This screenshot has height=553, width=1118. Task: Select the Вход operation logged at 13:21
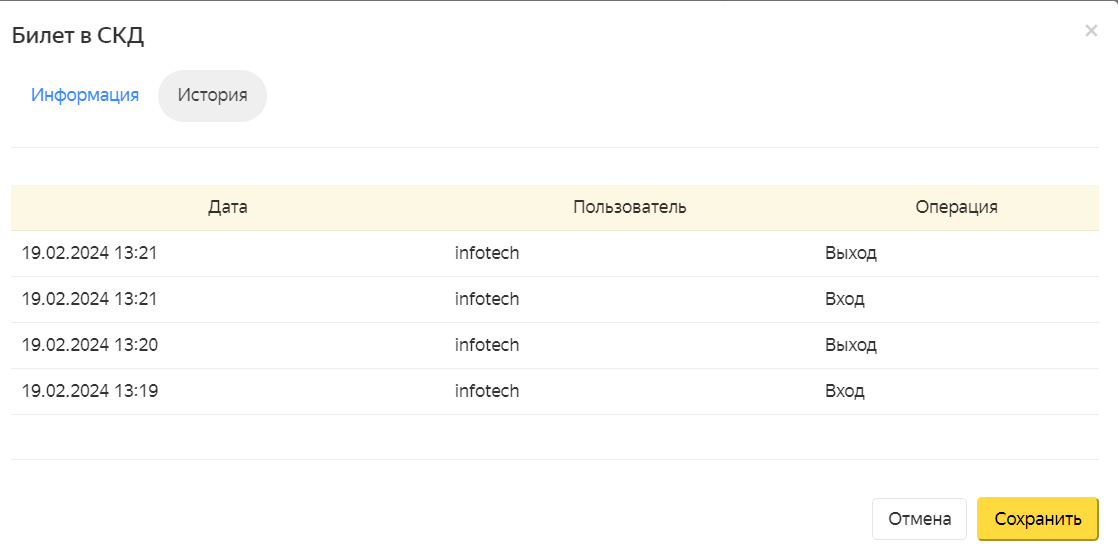(845, 299)
